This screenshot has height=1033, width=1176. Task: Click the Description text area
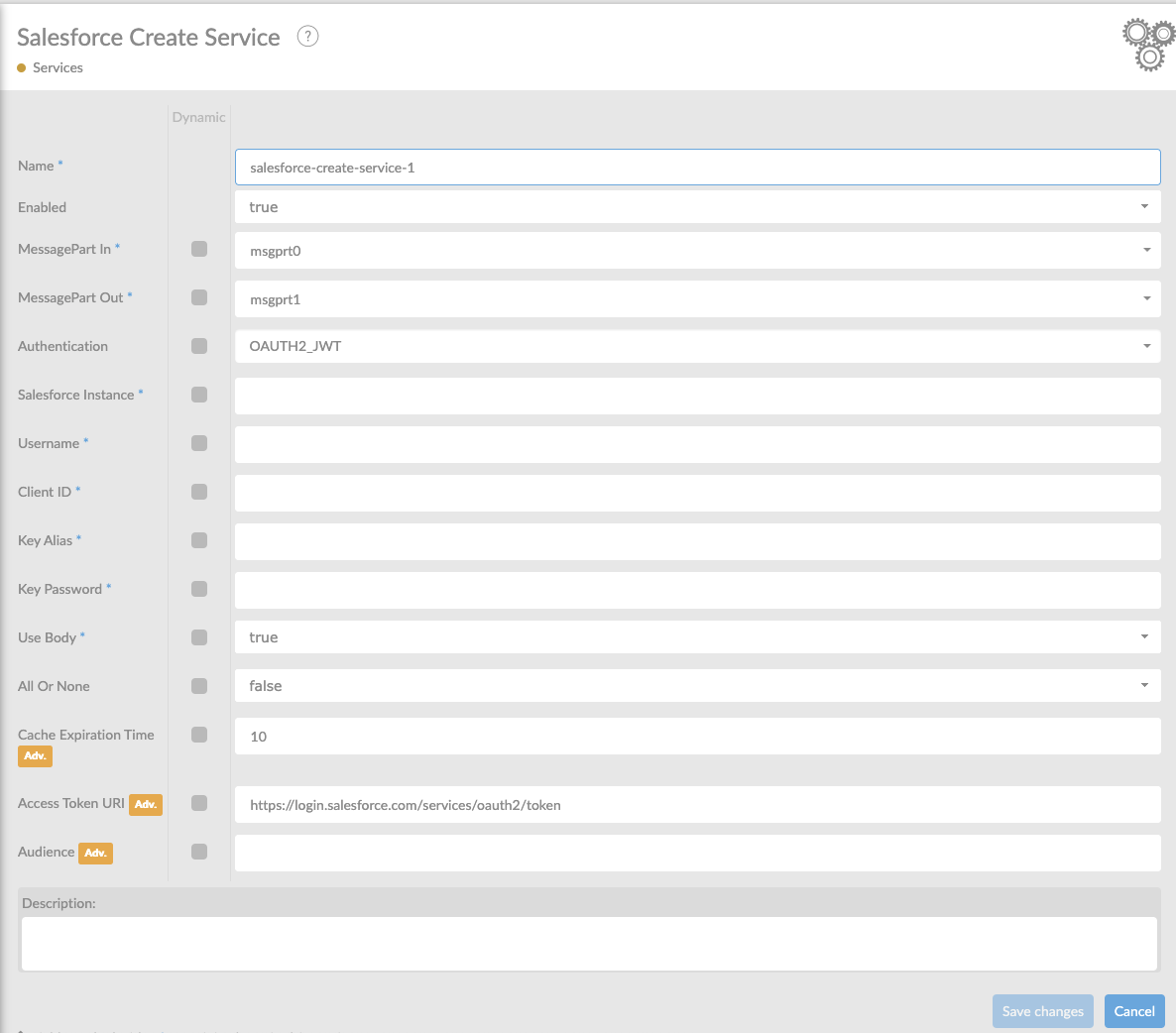point(589,944)
